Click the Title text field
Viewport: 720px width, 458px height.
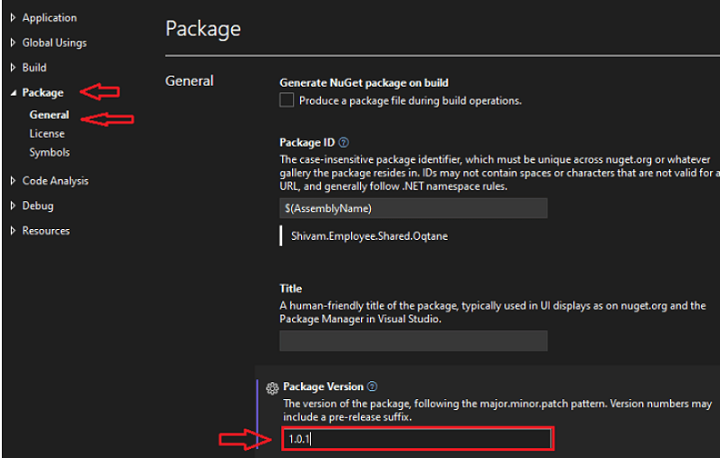click(413, 341)
